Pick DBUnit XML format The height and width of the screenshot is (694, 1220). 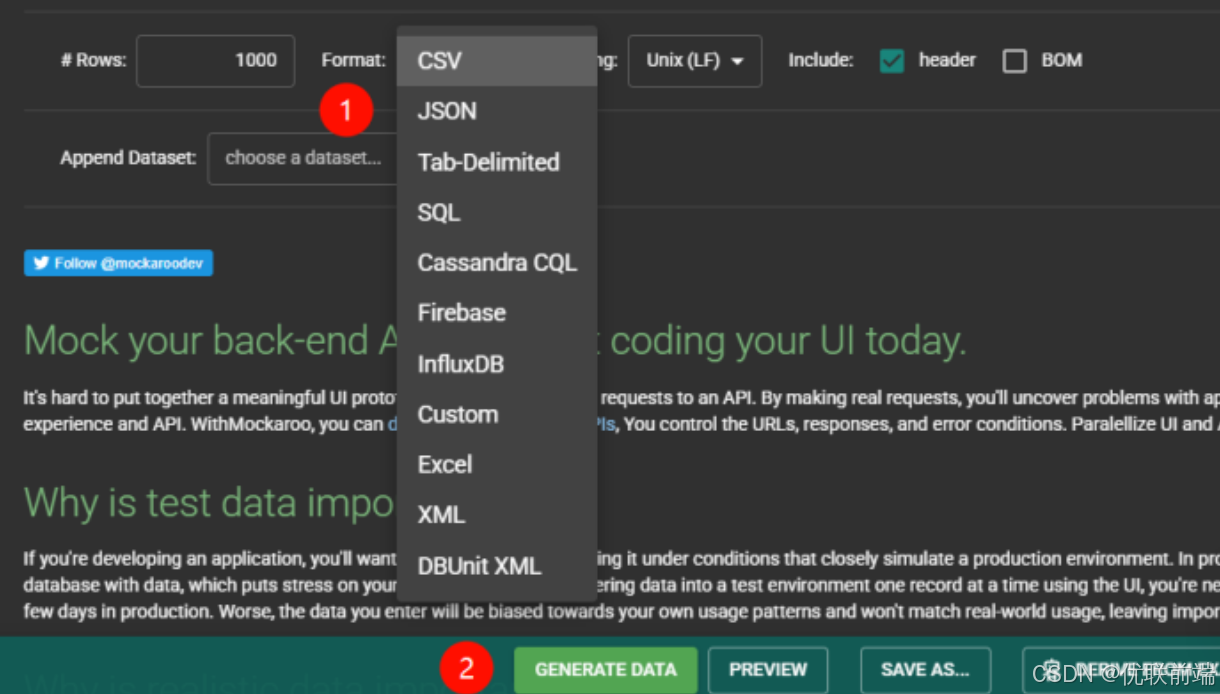point(497,566)
